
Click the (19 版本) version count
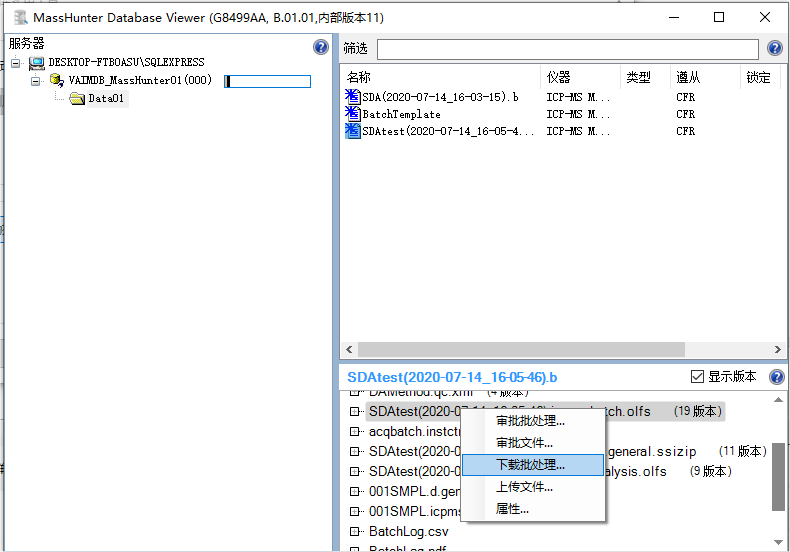click(x=697, y=411)
